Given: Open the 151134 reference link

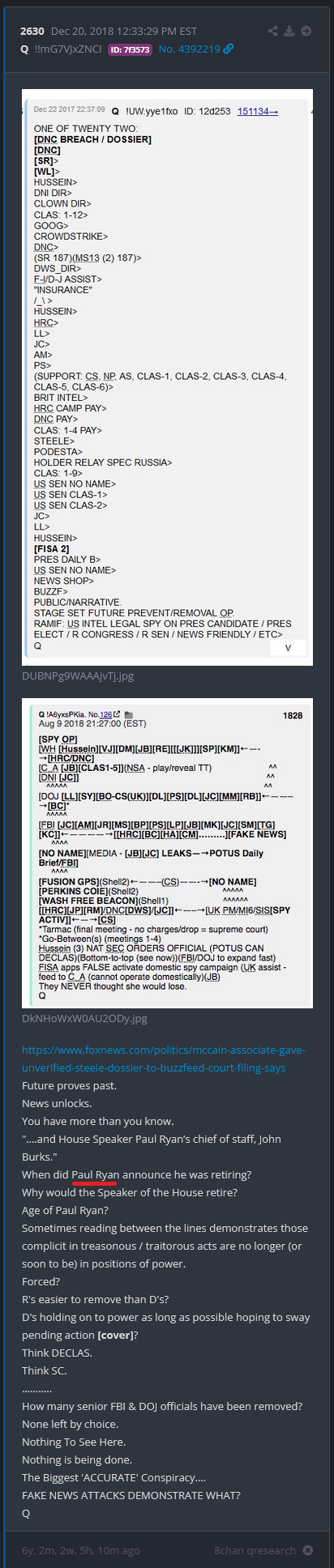Looking at the screenshot, I should click(x=258, y=111).
